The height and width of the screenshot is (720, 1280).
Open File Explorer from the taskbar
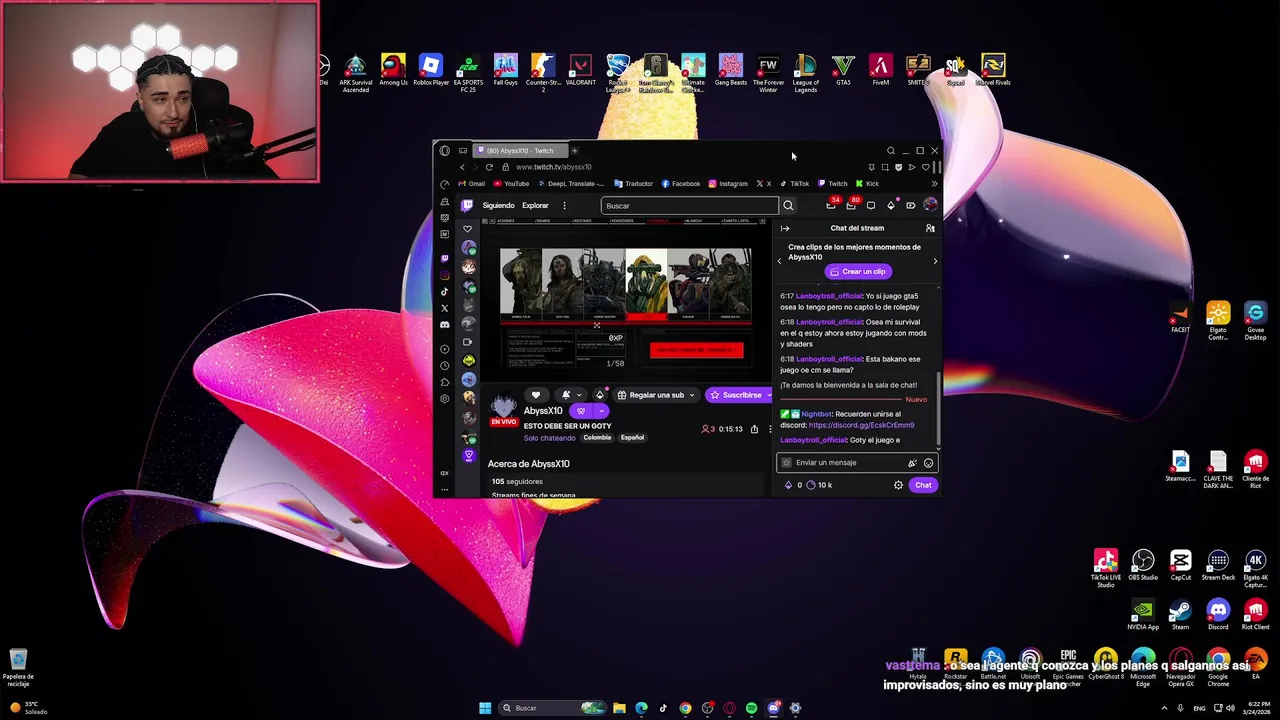click(619, 708)
